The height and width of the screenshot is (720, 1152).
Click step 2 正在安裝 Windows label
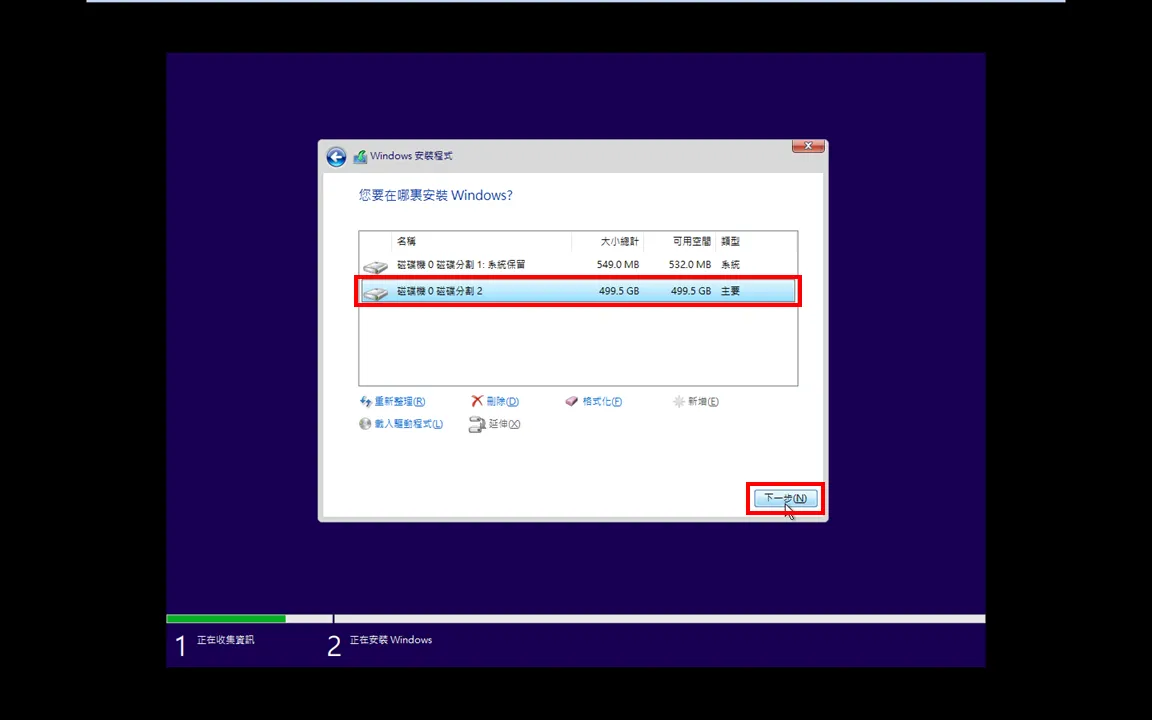391,640
